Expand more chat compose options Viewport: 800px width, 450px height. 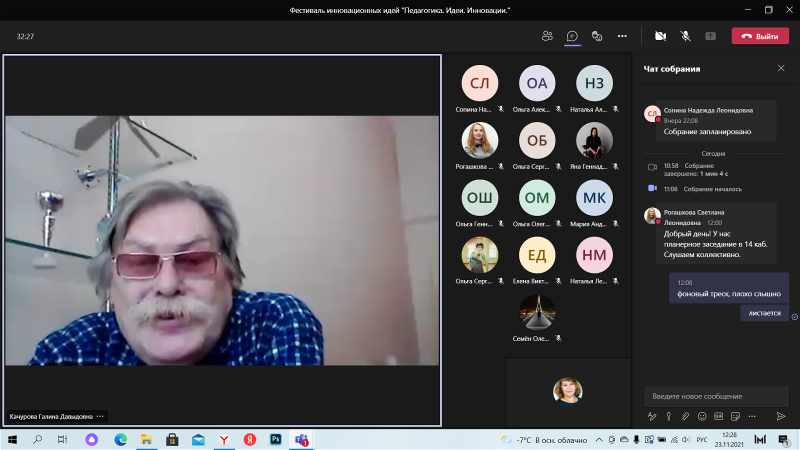click(x=752, y=416)
